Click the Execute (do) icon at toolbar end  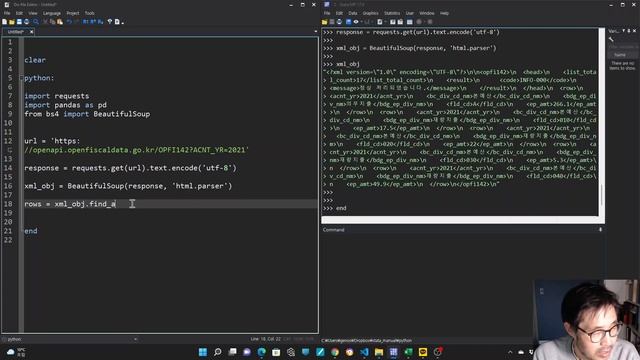118,22
